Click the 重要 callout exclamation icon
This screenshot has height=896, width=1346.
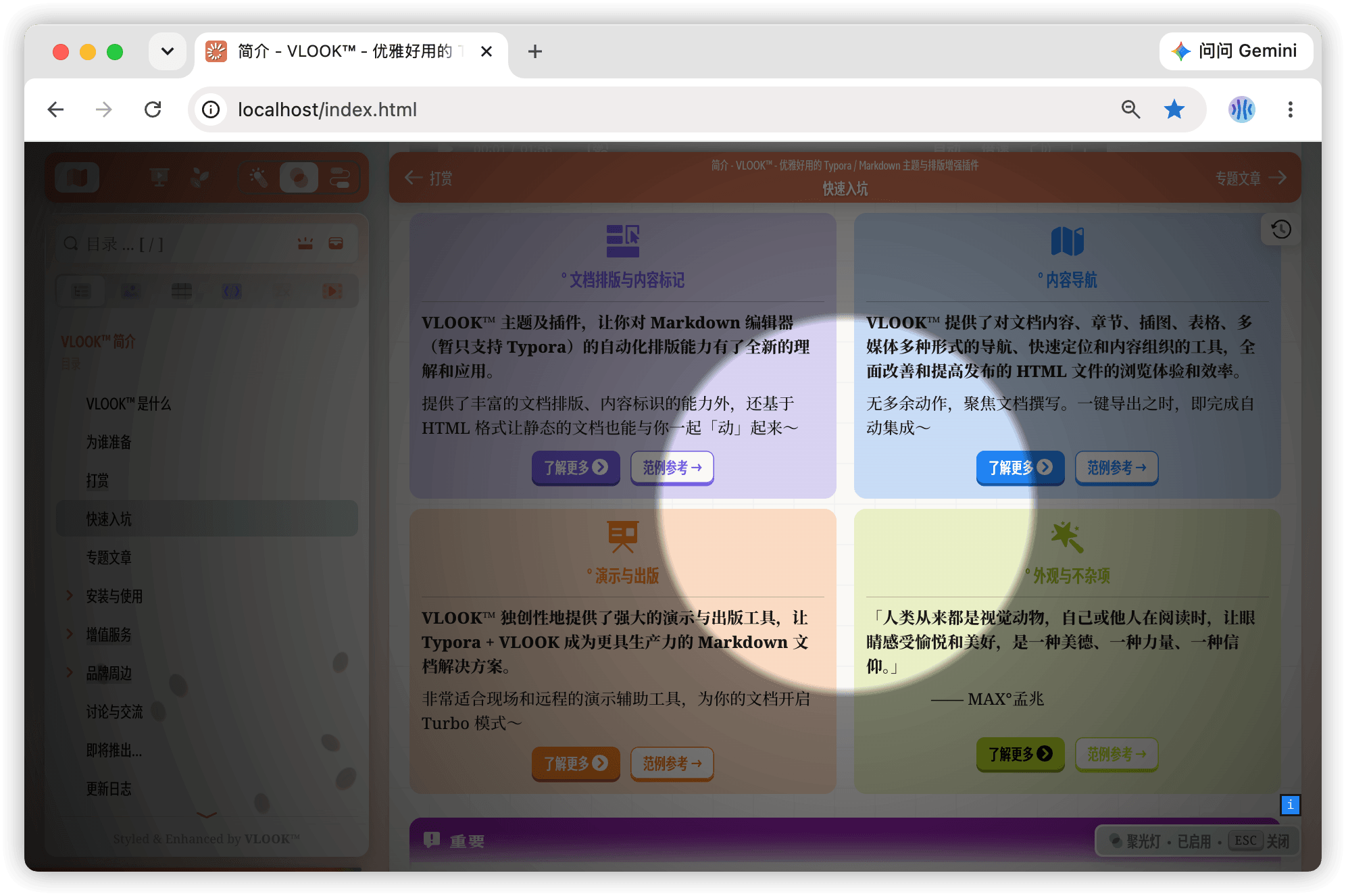tap(432, 840)
